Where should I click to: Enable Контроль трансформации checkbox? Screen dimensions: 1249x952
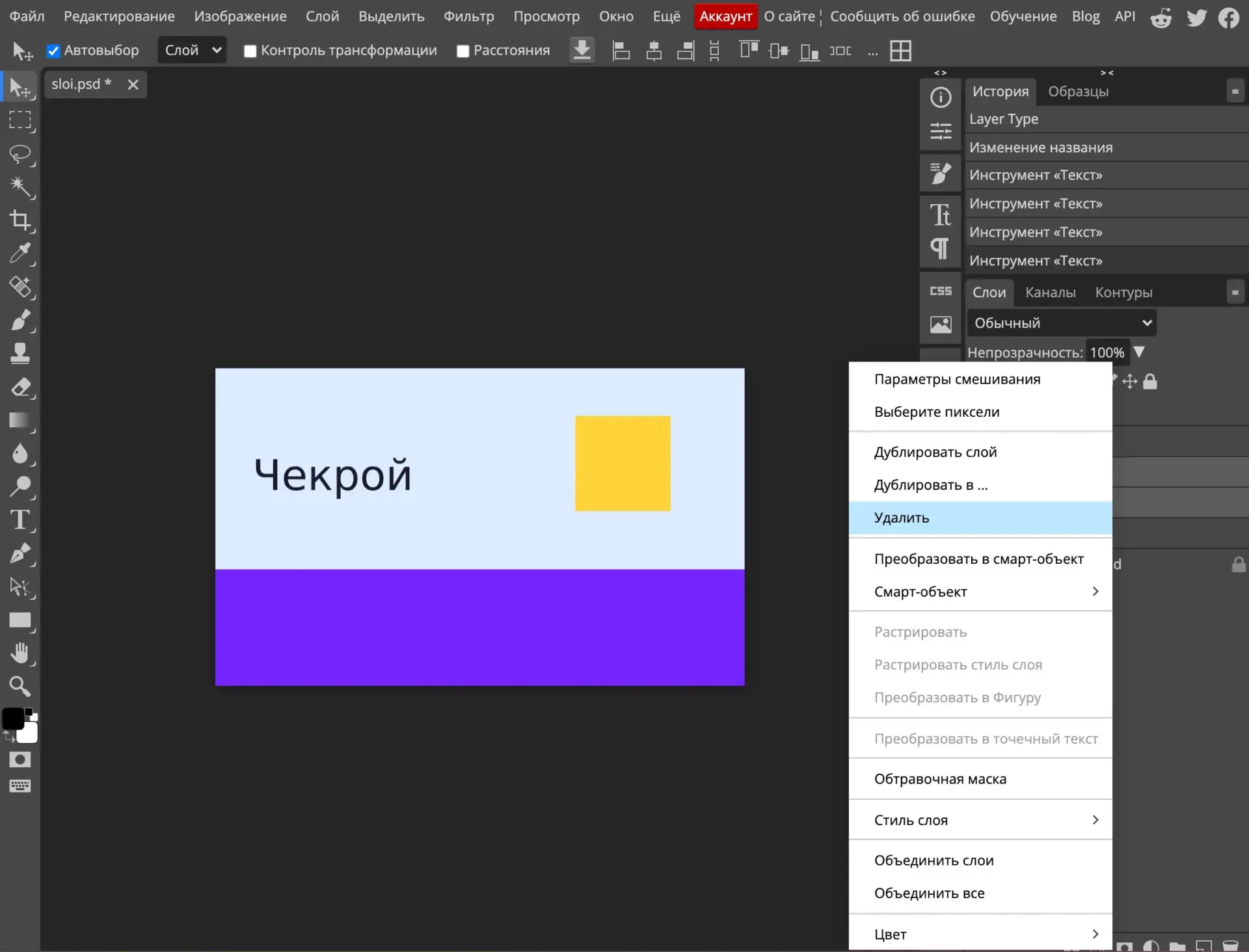click(x=250, y=51)
